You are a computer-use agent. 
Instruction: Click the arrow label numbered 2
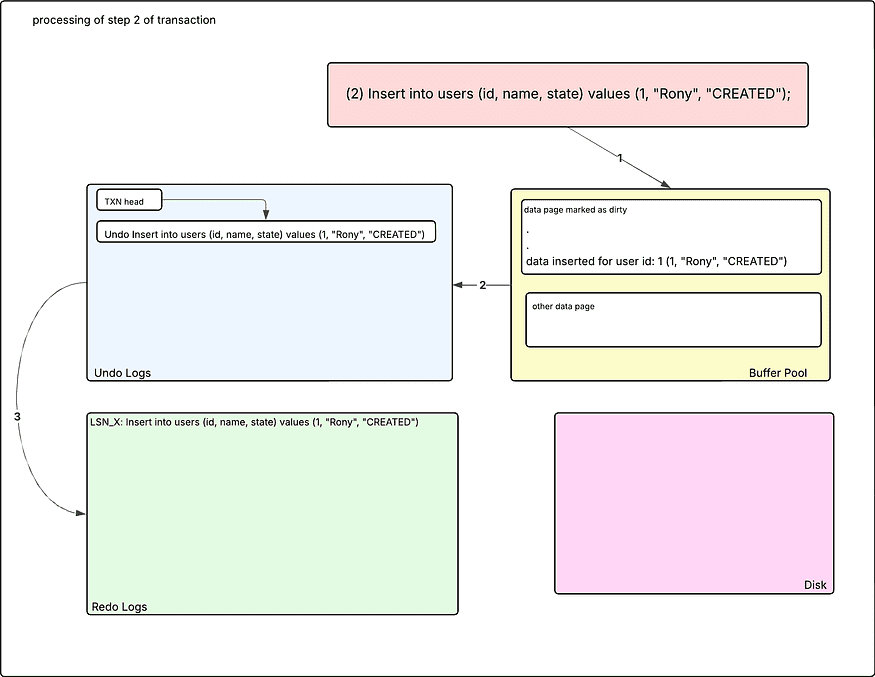[x=482, y=285]
